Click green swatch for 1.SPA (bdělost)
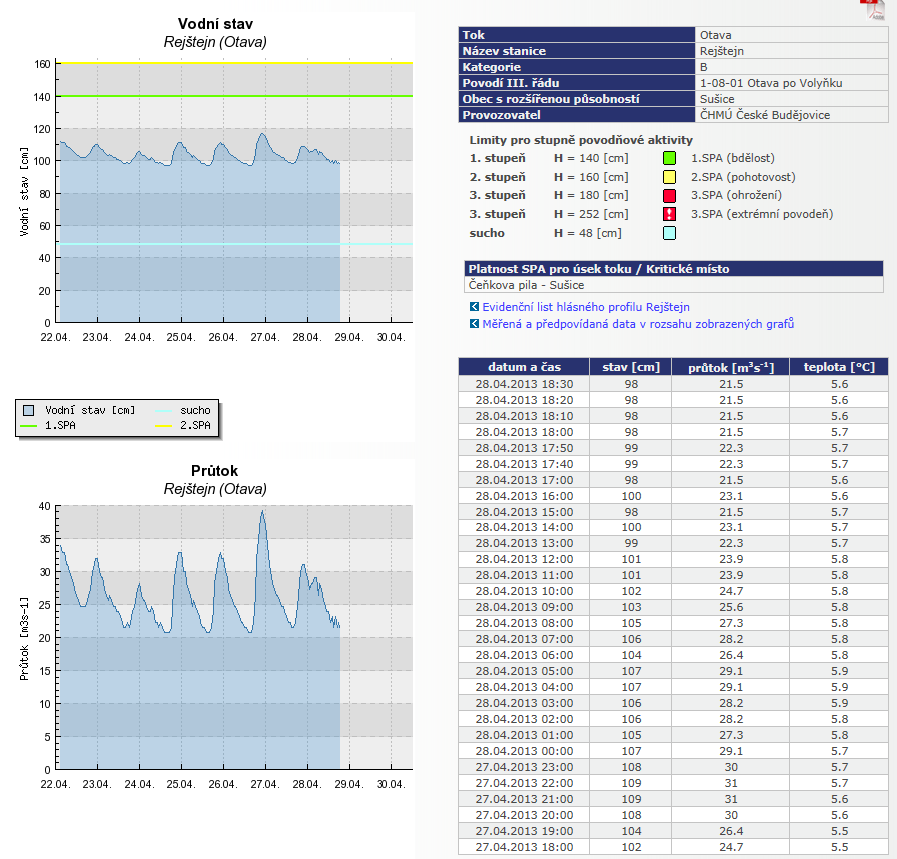 [670, 158]
